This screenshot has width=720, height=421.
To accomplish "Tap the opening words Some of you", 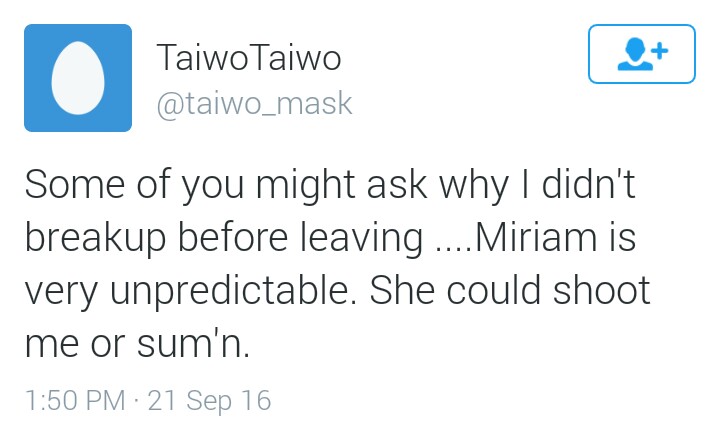I will [x=134, y=186].
